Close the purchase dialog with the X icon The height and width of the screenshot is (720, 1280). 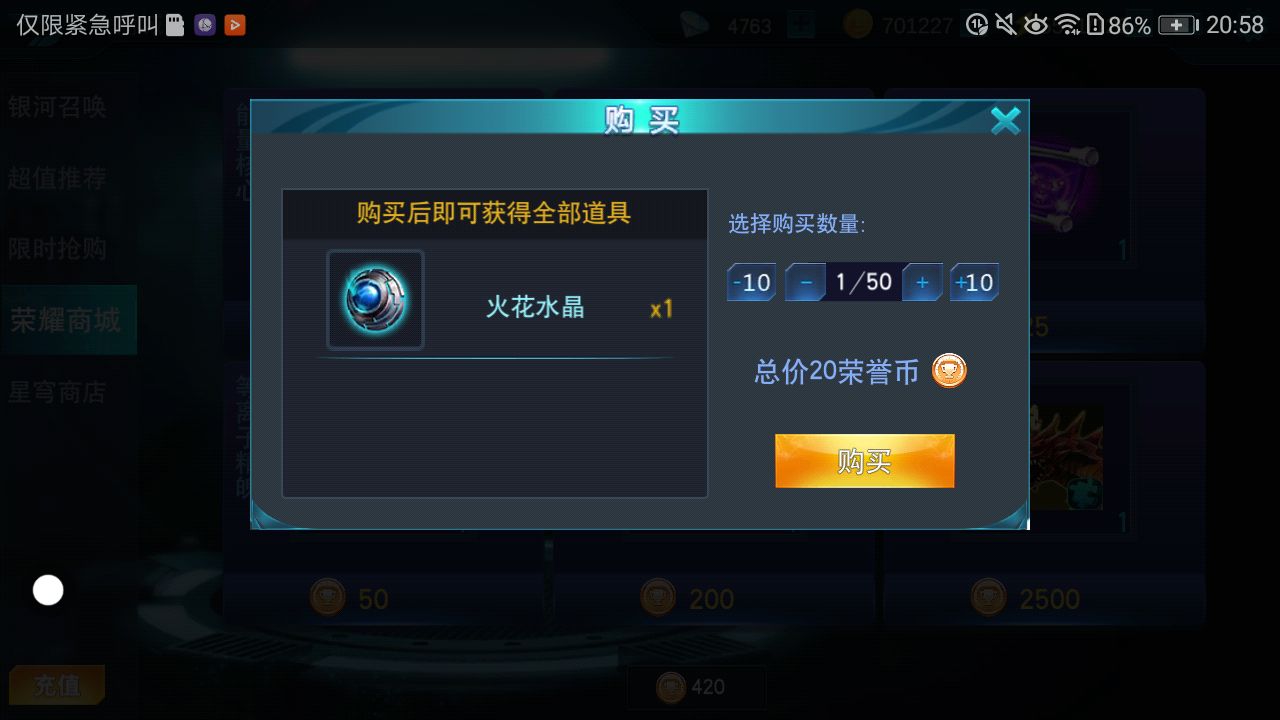point(1005,121)
